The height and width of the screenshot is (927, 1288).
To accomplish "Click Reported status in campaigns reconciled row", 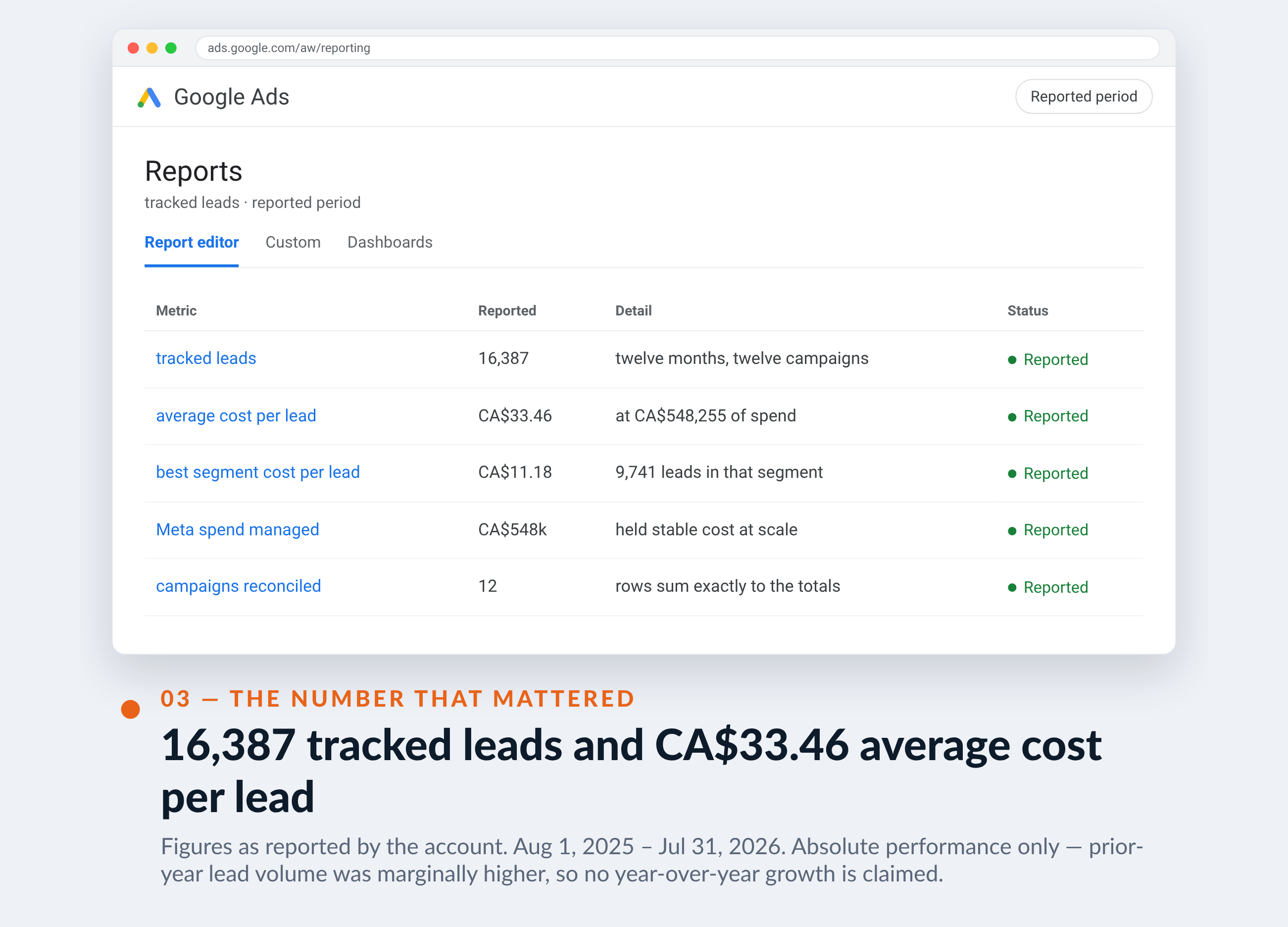I will point(1048,587).
